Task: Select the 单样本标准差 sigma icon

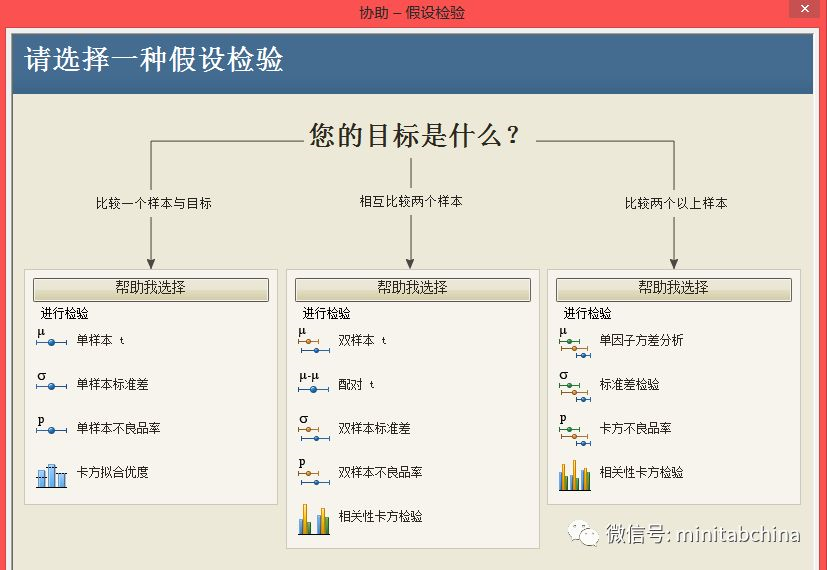Action: tap(50, 383)
